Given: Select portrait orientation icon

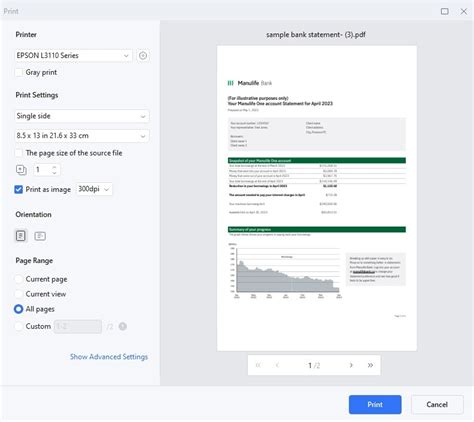Looking at the screenshot, I should 21,236.
